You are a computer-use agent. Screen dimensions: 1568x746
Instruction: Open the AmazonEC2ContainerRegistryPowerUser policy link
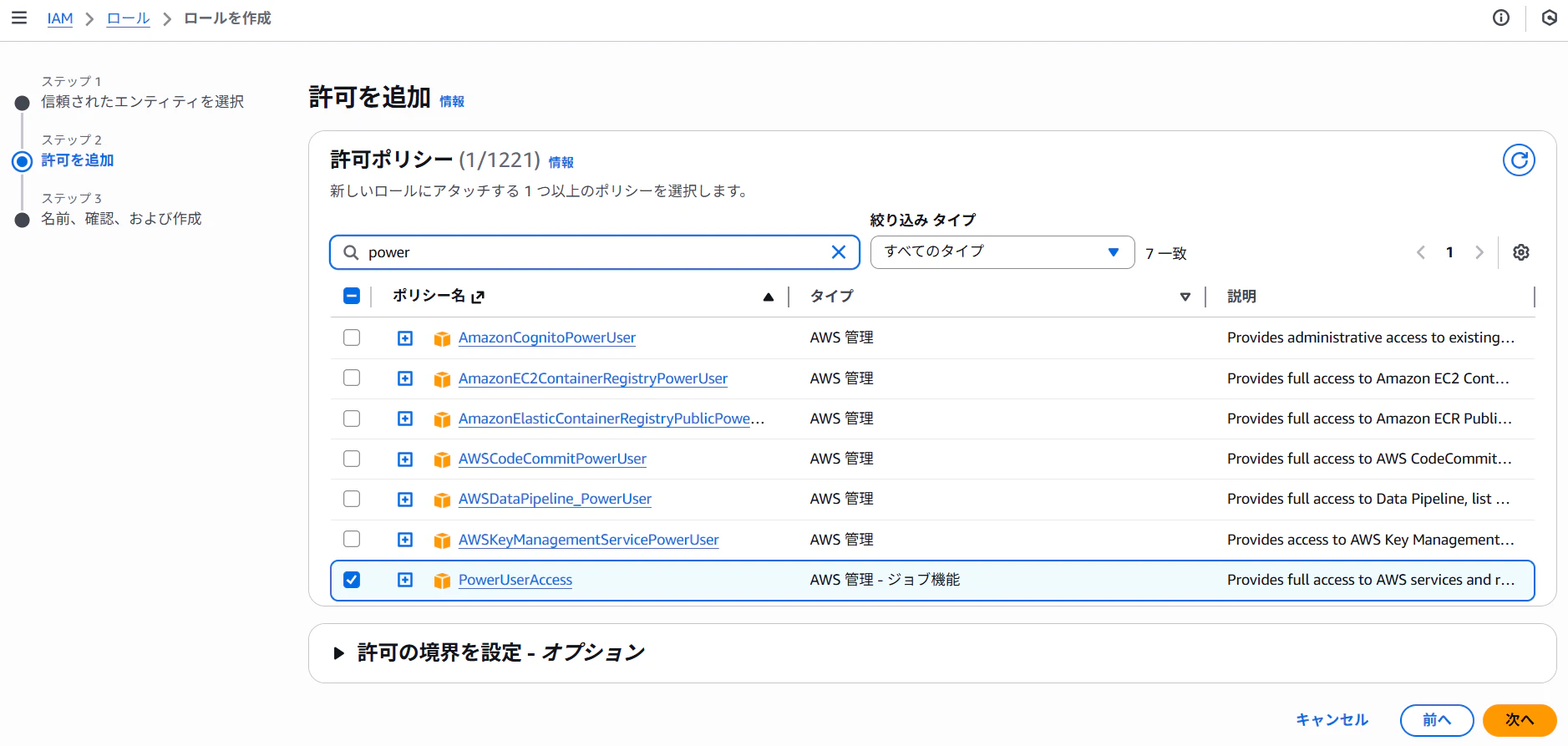(593, 378)
